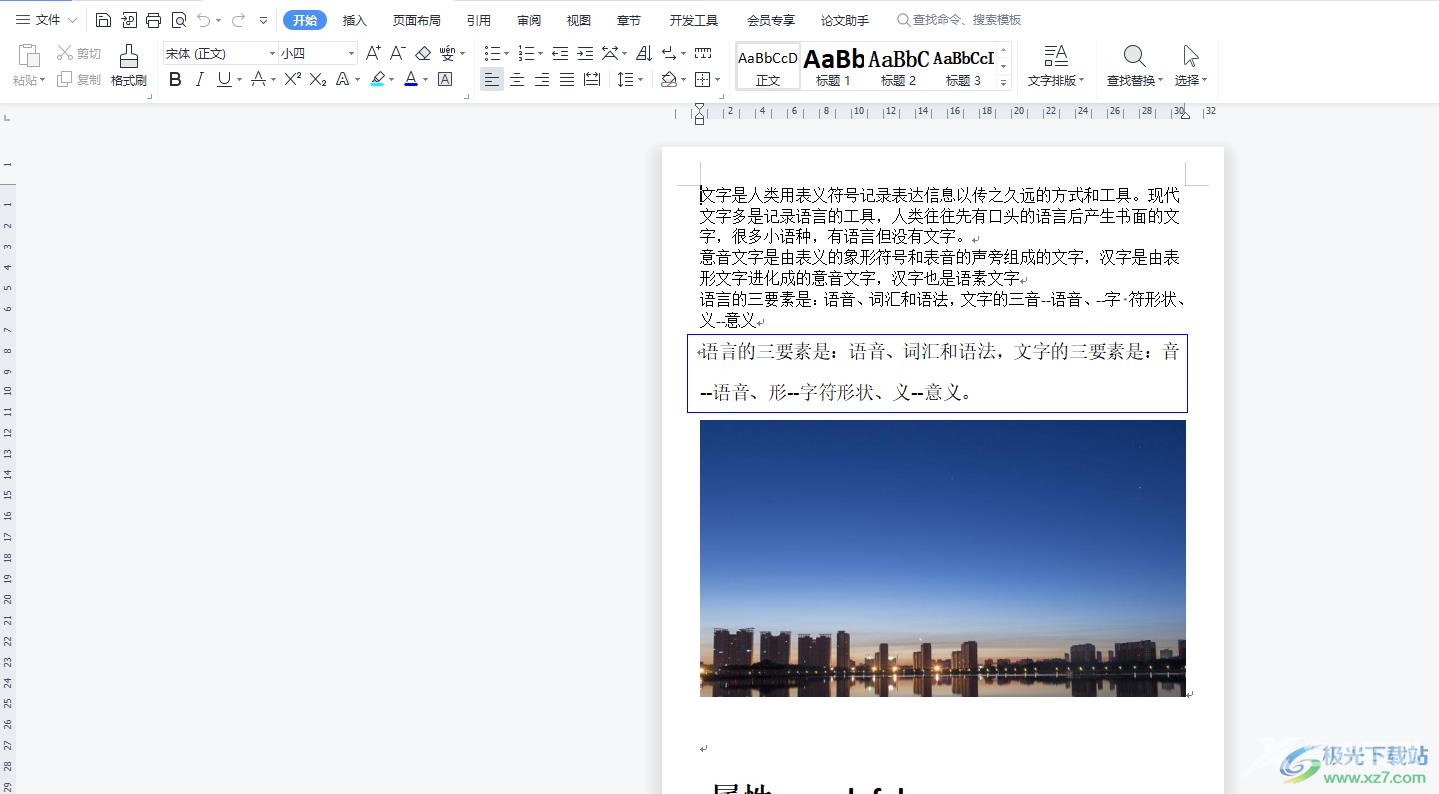Toggle bulleted list
1439x794 pixels.
click(x=492, y=53)
